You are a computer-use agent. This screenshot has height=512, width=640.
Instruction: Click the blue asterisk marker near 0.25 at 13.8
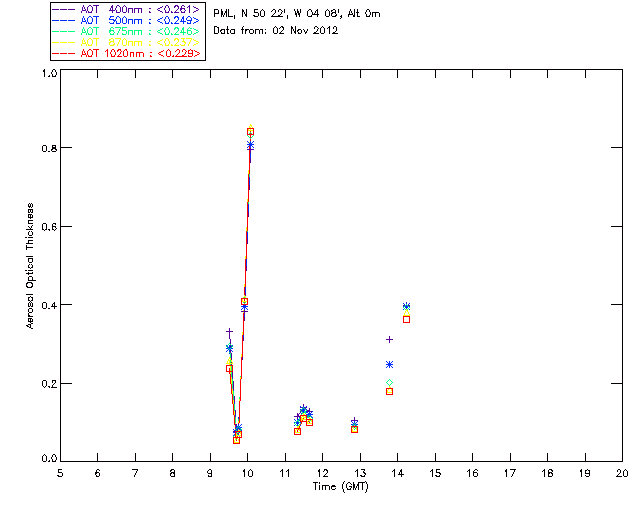pos(389,364)
